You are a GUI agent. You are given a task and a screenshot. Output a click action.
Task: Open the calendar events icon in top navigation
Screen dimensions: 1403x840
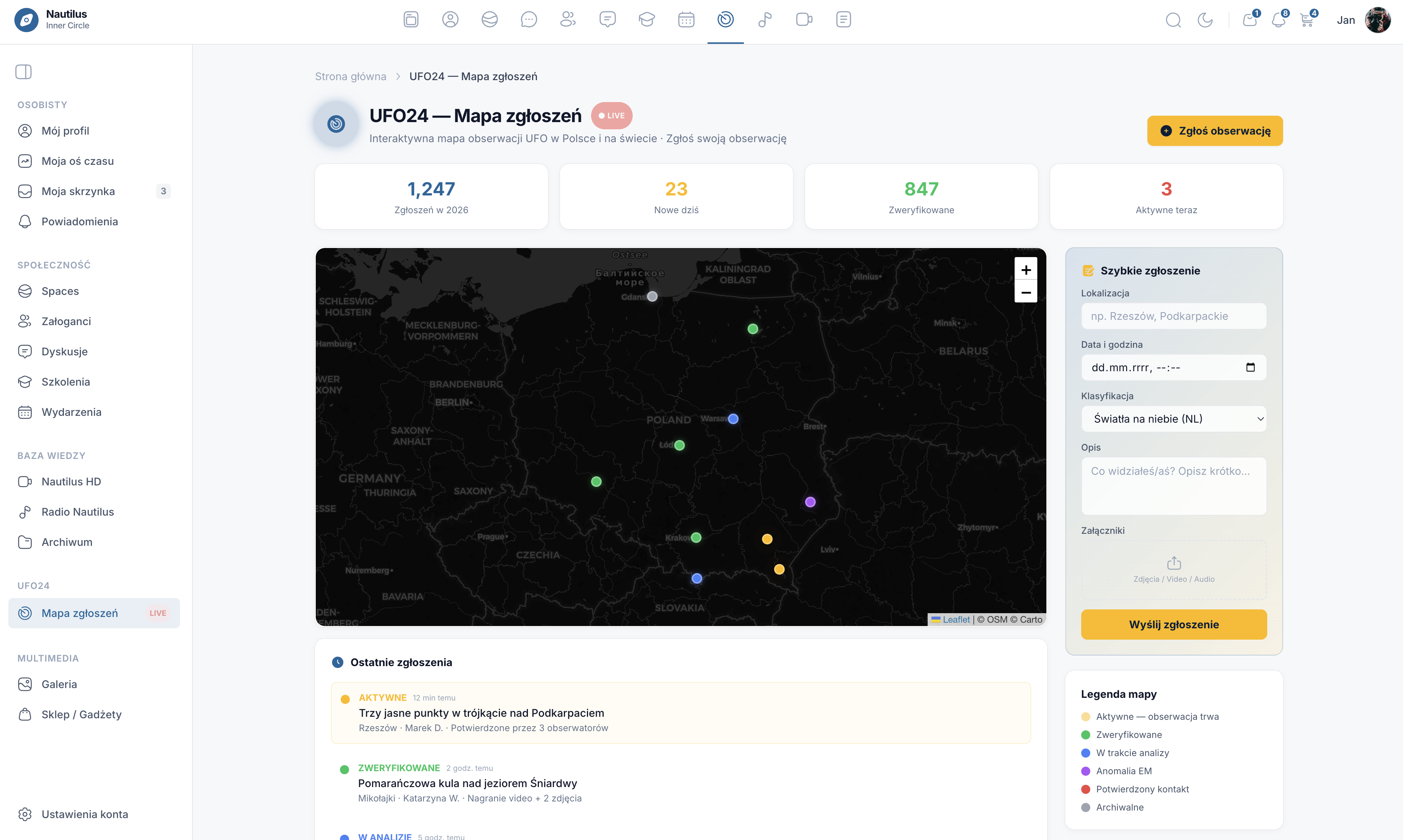686,20
